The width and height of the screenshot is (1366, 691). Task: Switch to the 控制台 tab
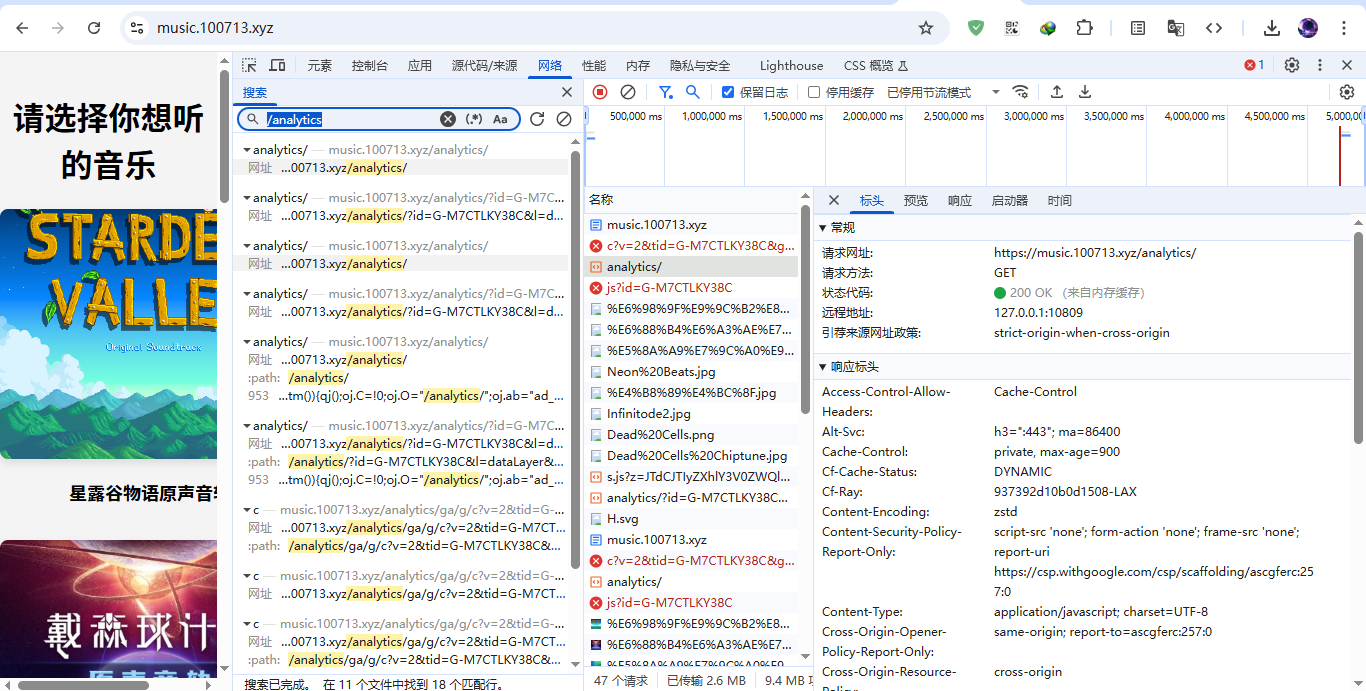(369, 65)
